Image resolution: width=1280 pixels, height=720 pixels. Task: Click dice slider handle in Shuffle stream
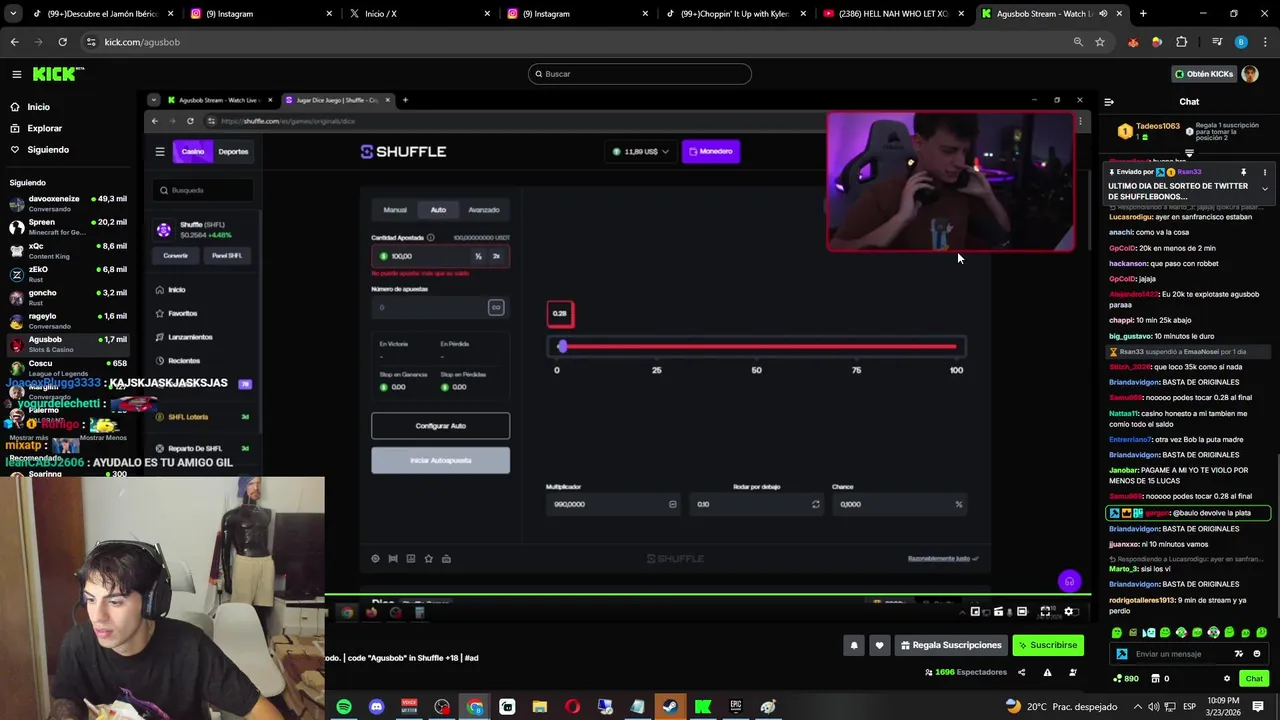562,346
